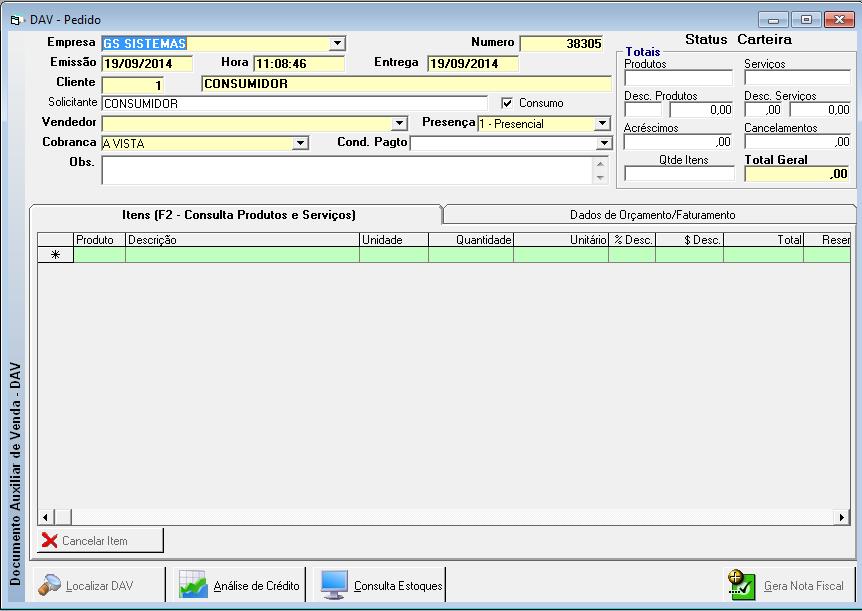Click the horizontal scrollbar below the items grid
The image size is (862, 611).
[400, 516]
